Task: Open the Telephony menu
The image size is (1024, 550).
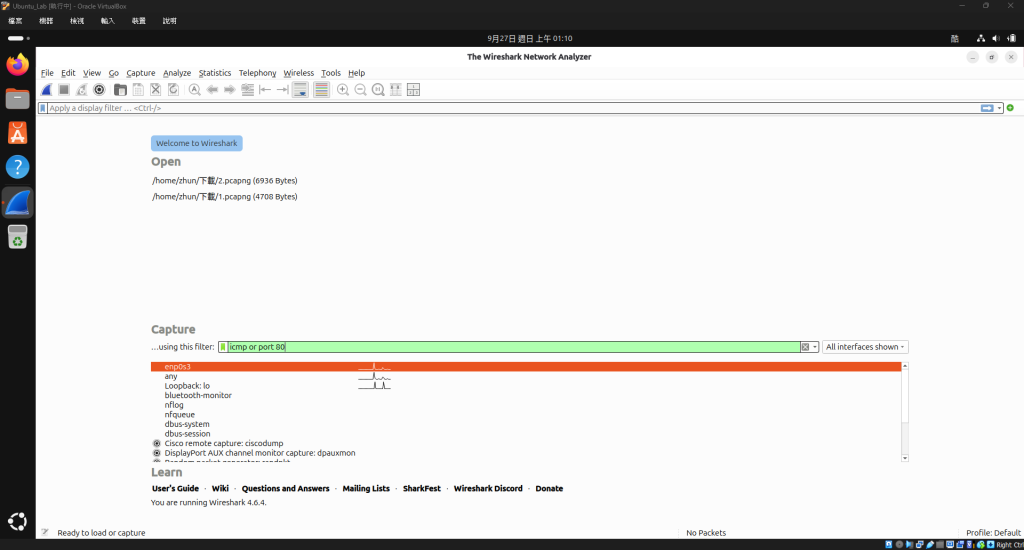Action: click(x=257, y=73)
